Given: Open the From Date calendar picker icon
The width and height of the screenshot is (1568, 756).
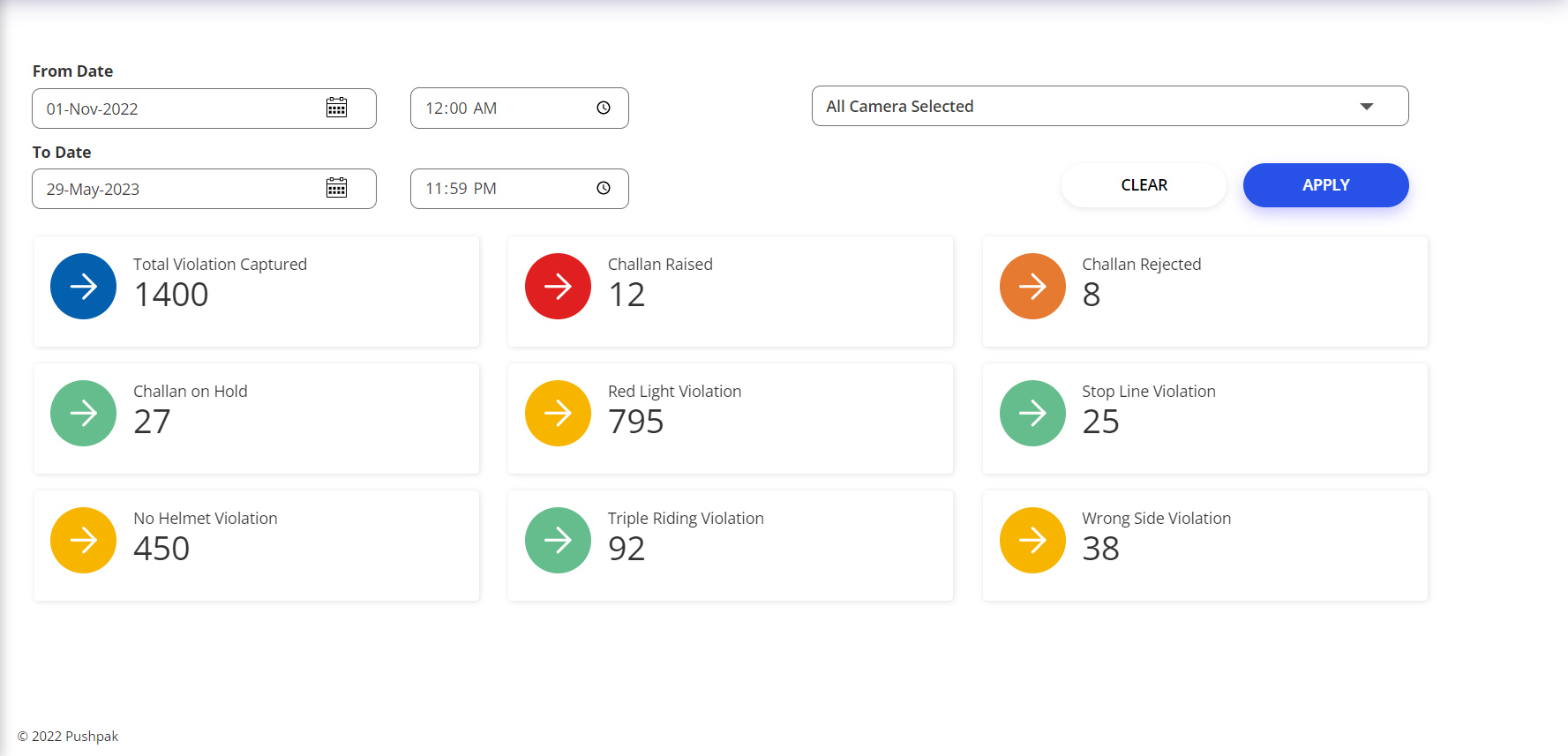Looking at the screenshot, I should pos(336,108).
